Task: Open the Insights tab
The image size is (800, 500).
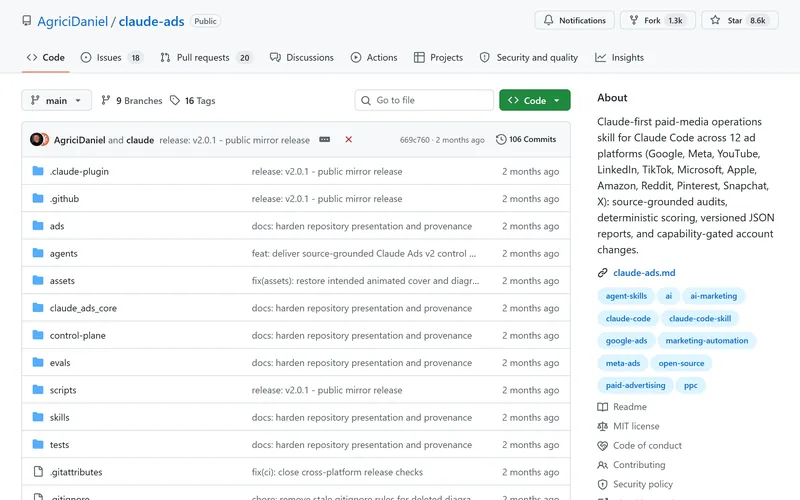Action: pyautogui.click(x=619, y=57)
